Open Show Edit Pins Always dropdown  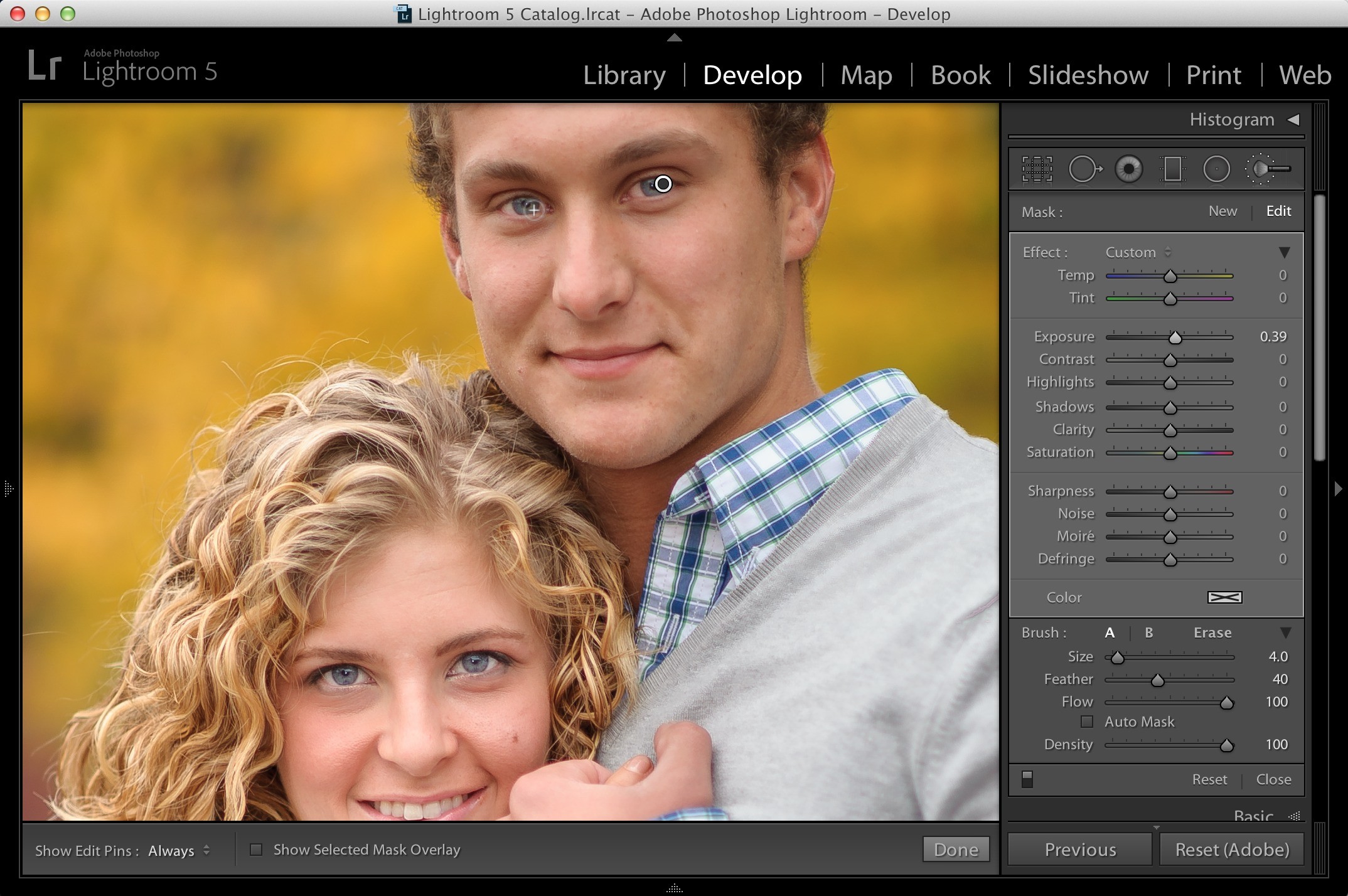(x=179, y=851)
